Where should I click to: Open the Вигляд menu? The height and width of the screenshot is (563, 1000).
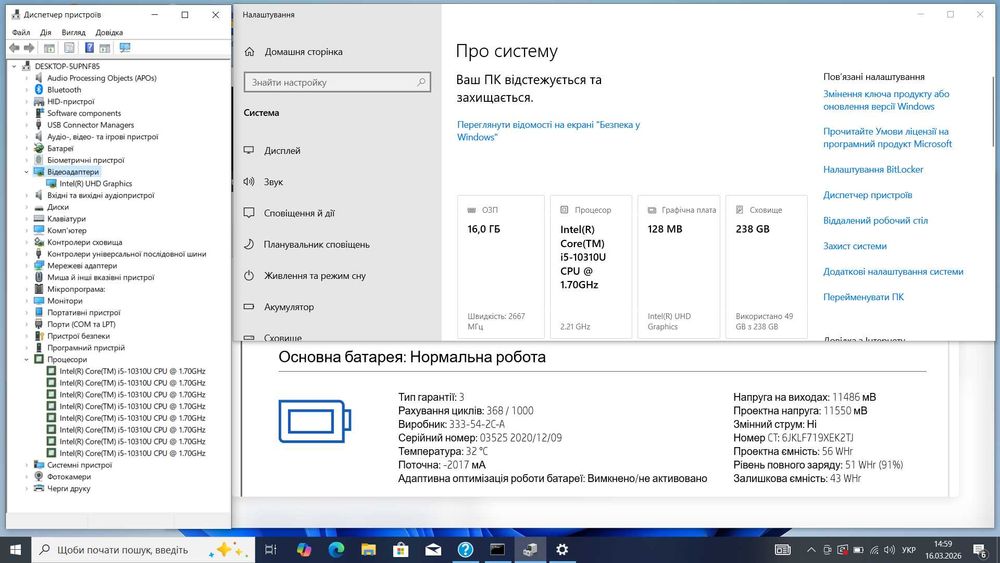point(73,33)
